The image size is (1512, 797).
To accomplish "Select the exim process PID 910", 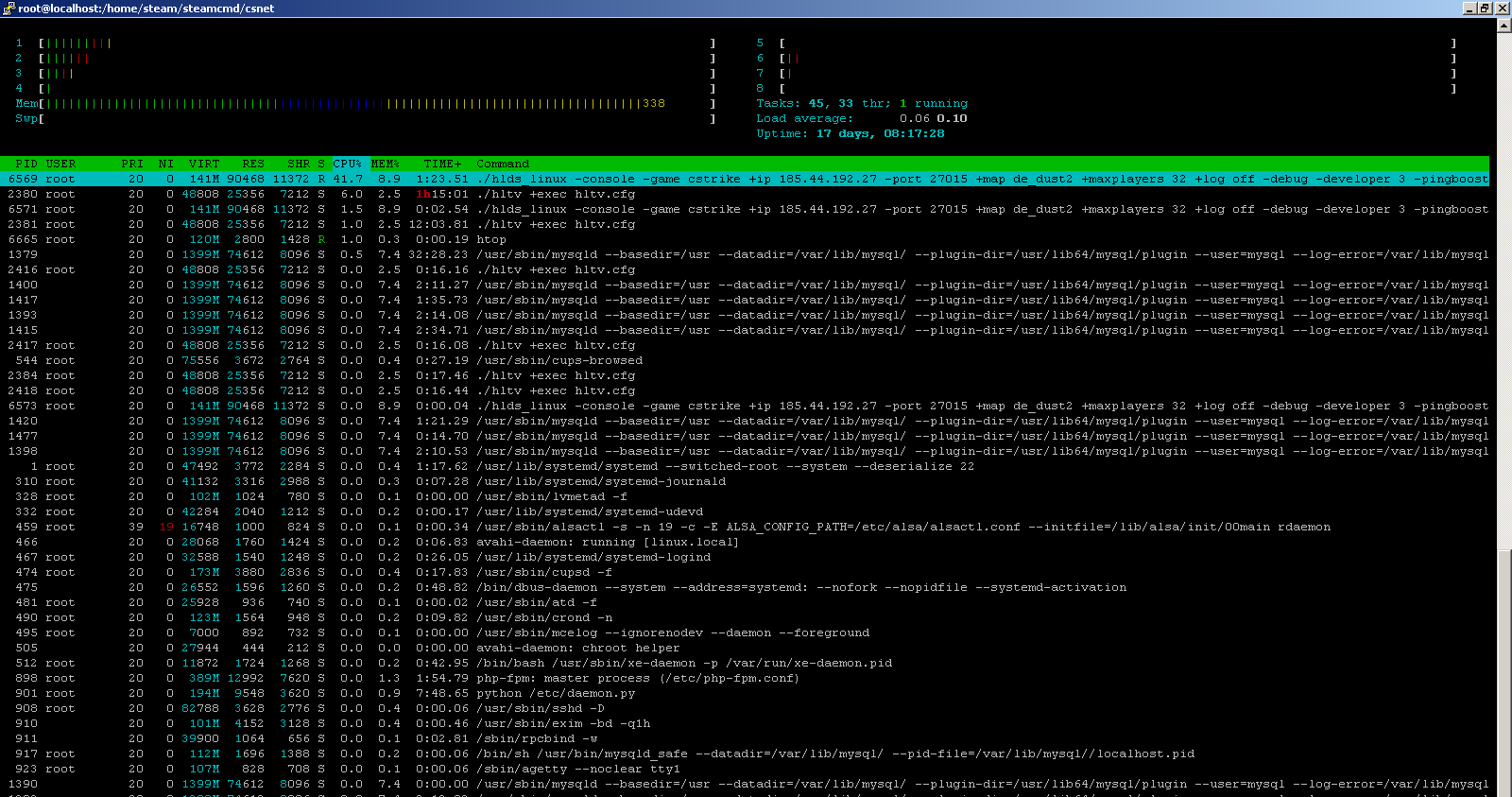I will (x=745, y=723).
